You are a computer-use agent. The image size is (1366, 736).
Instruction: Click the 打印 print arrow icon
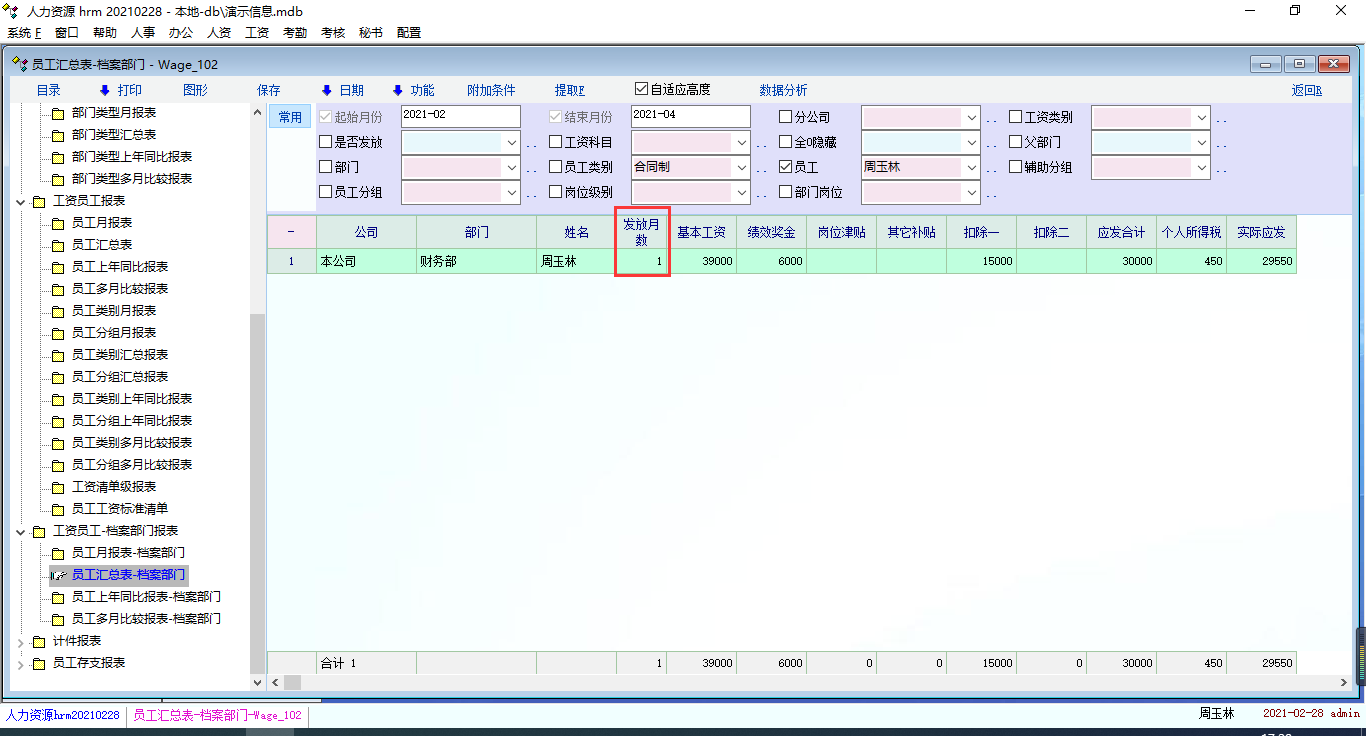point(104,90)
